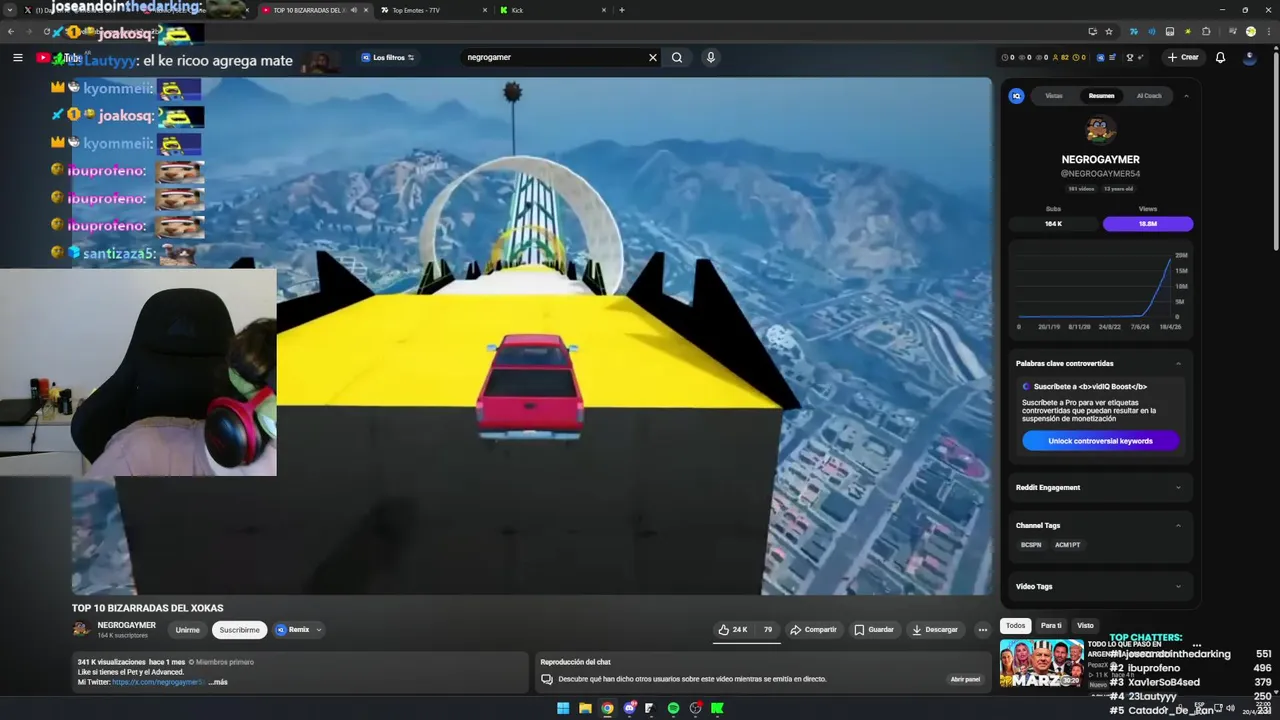Open YouTube notifications bell

pyautogui.click(x=1220, y=57)
